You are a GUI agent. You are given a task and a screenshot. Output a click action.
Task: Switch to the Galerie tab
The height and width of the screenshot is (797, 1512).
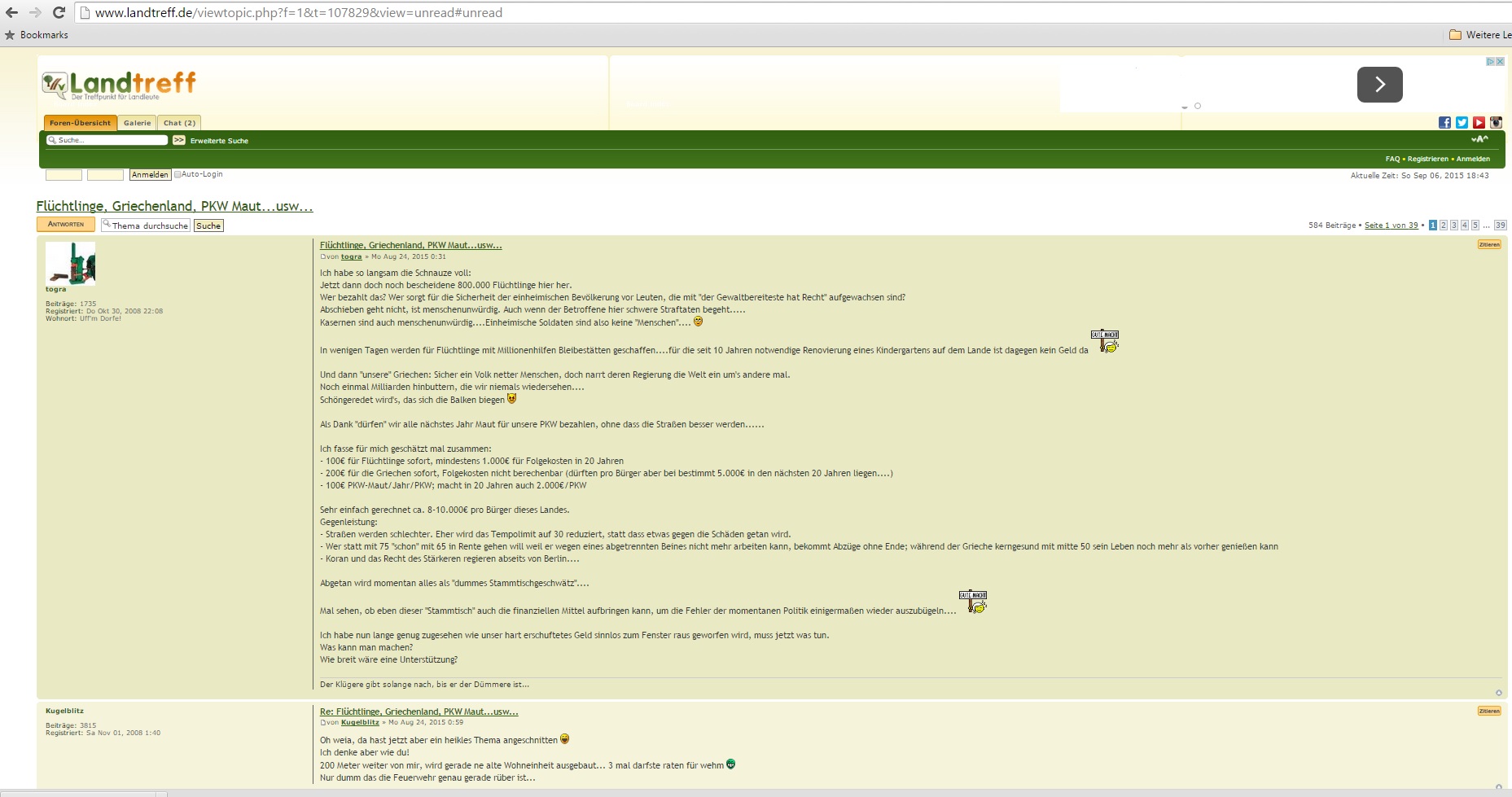(137, 123)
